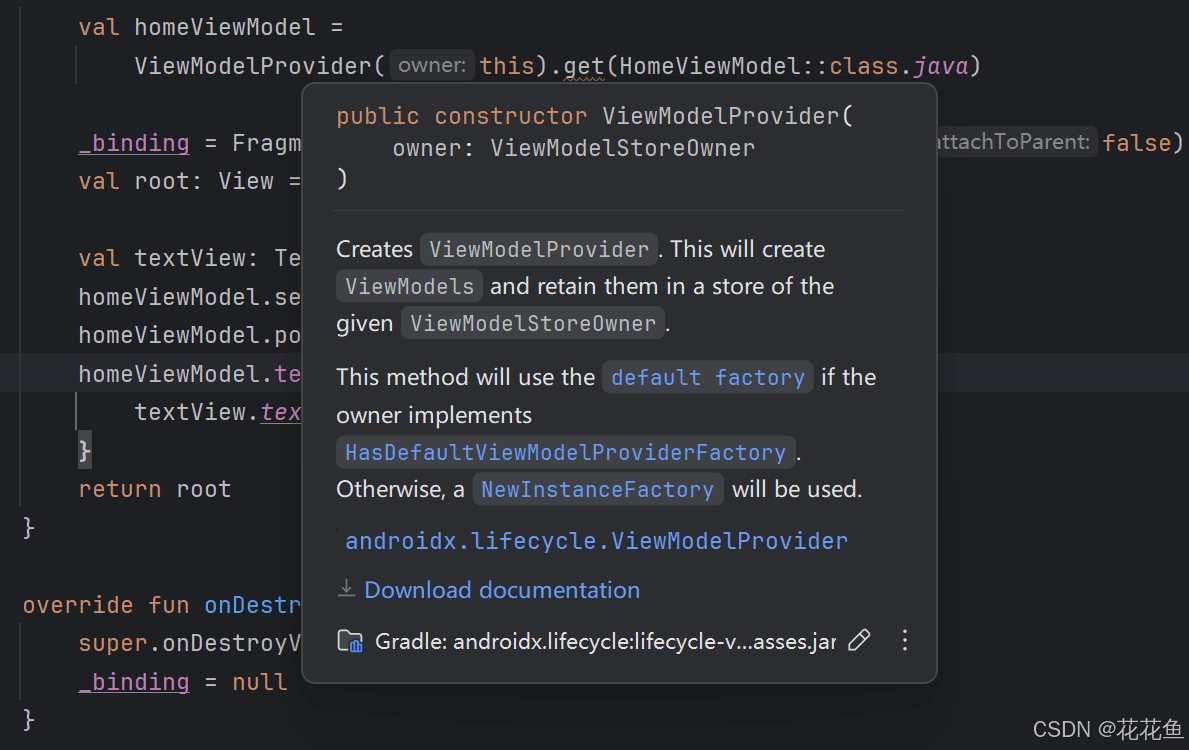1189x750 pixels.
Task: Click 'return root' statement
Action: click(x=155, y=489)
